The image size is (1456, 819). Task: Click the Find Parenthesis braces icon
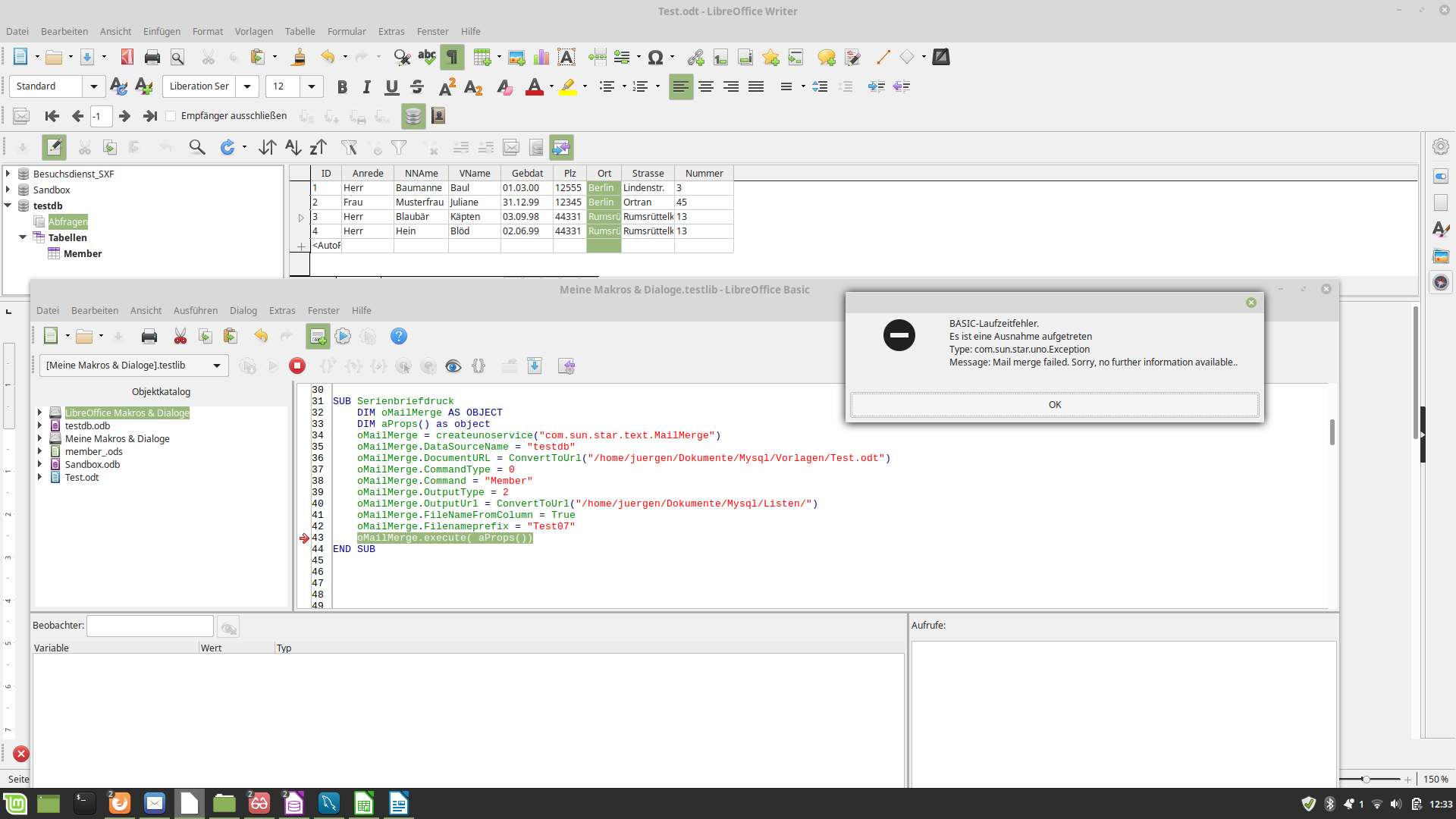(x=479, y=366)
